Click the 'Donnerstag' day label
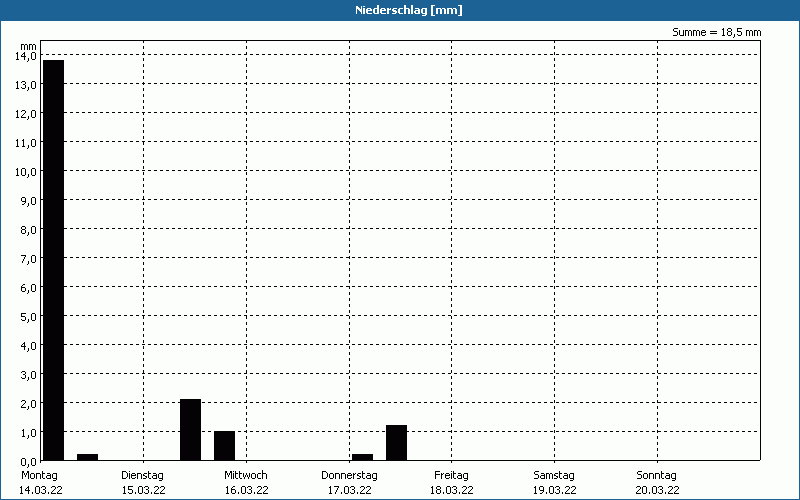 pos(349,476)
